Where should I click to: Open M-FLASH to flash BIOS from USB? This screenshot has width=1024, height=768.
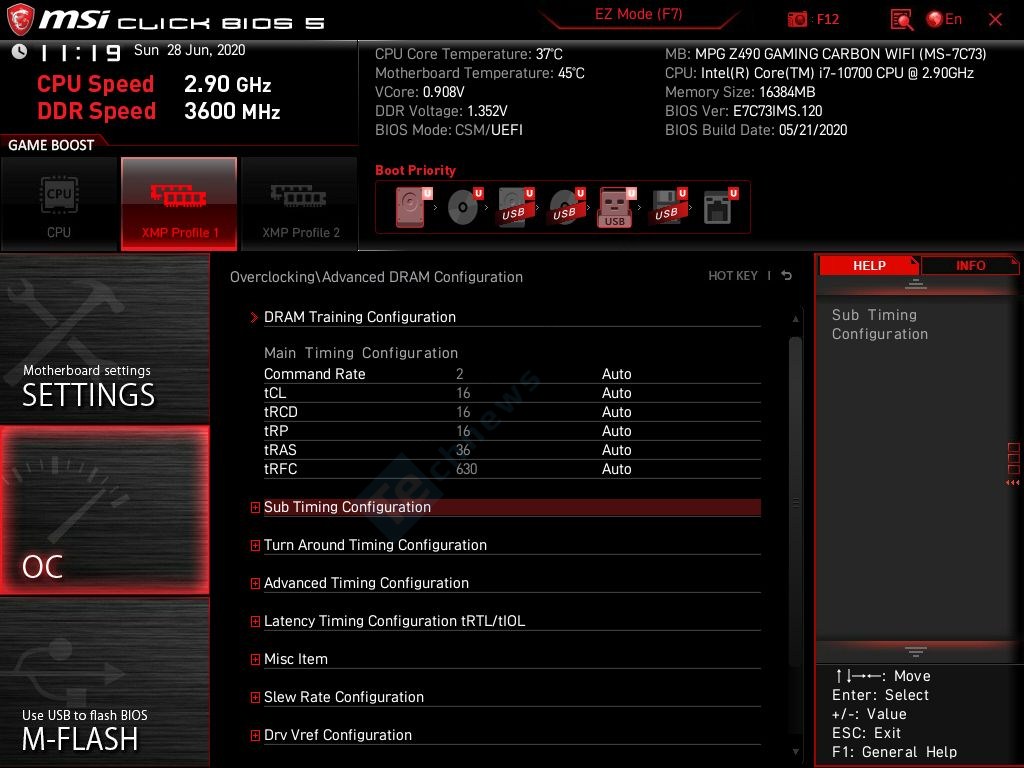[104, 682]
